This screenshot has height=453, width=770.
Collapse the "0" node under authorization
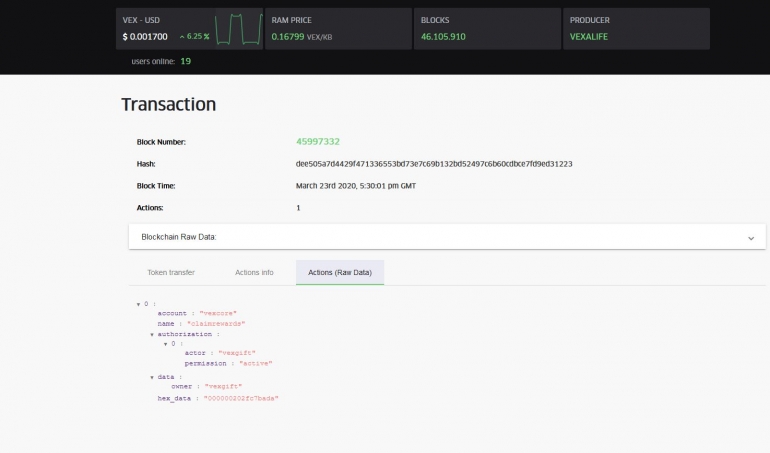coord(165,343)
